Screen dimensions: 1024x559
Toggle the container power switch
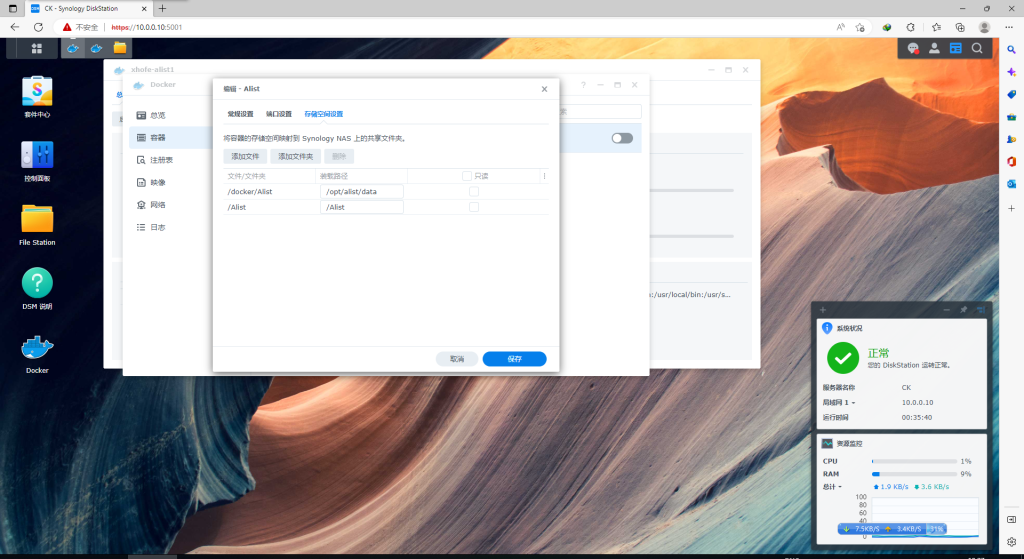click(x=622, y=138)
